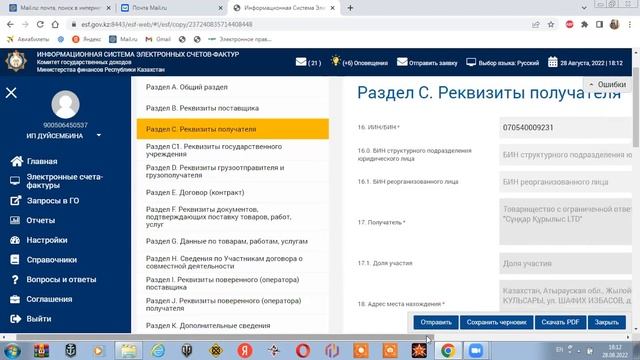Click the БИН структурного подразделения field
The width and height of the screenshot is (640, 360).
pyautogui.click(x=565, y=155)
